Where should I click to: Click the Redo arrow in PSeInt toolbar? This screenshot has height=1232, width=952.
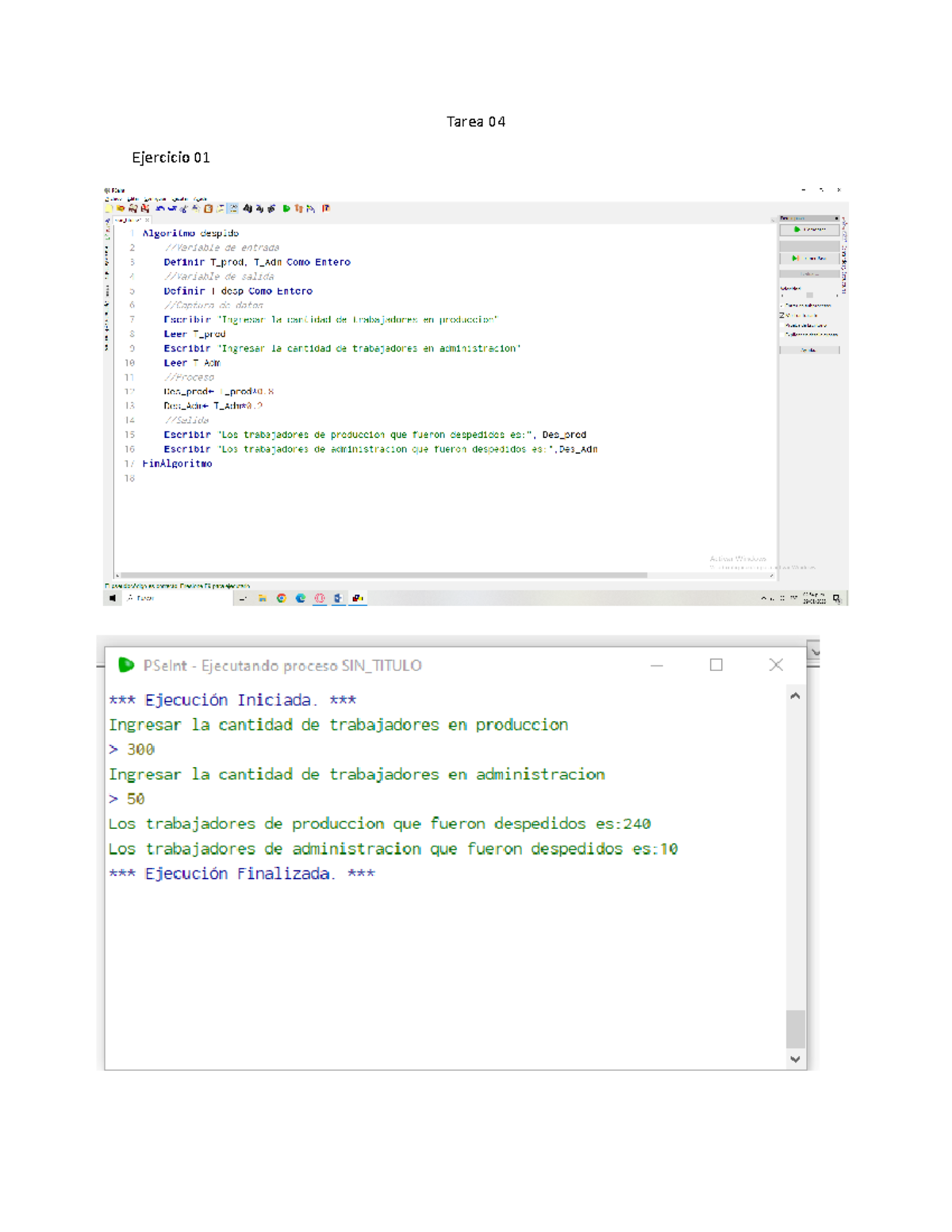(171, 209)
